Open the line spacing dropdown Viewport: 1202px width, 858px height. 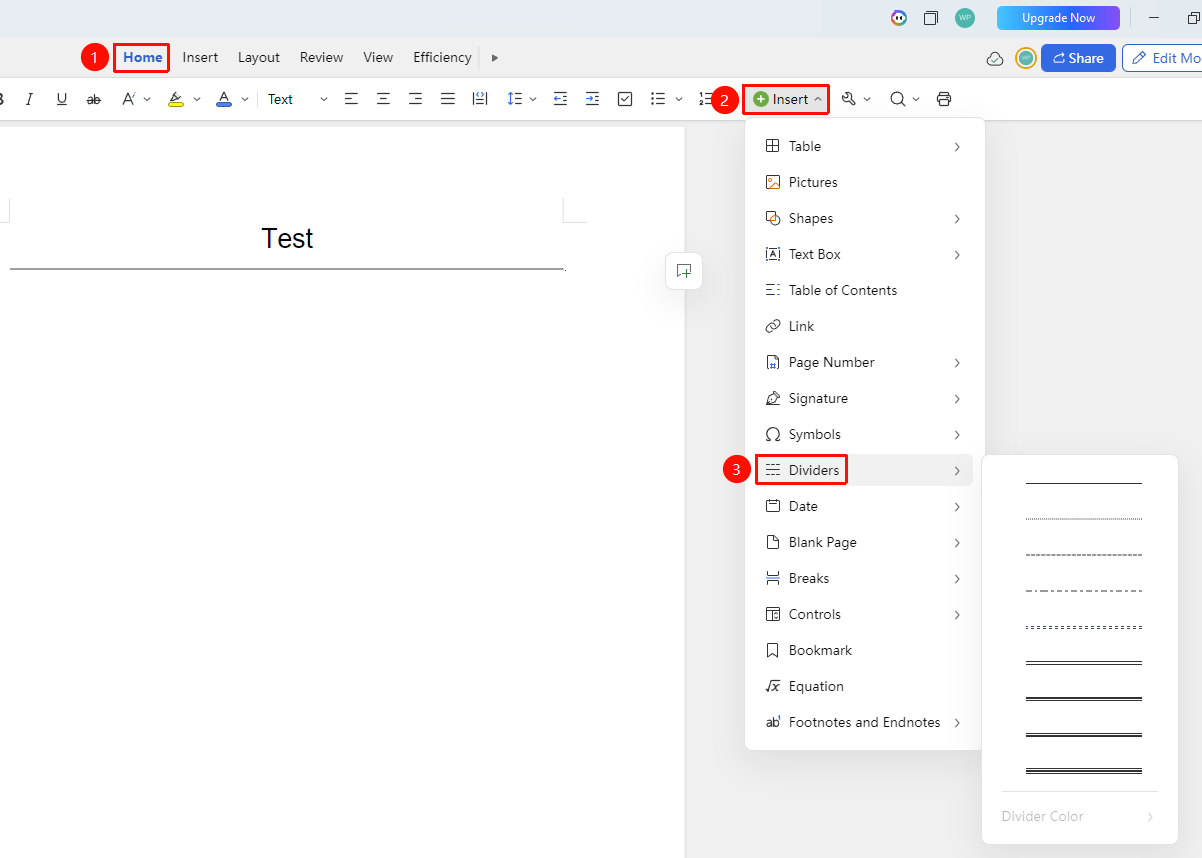522,99
